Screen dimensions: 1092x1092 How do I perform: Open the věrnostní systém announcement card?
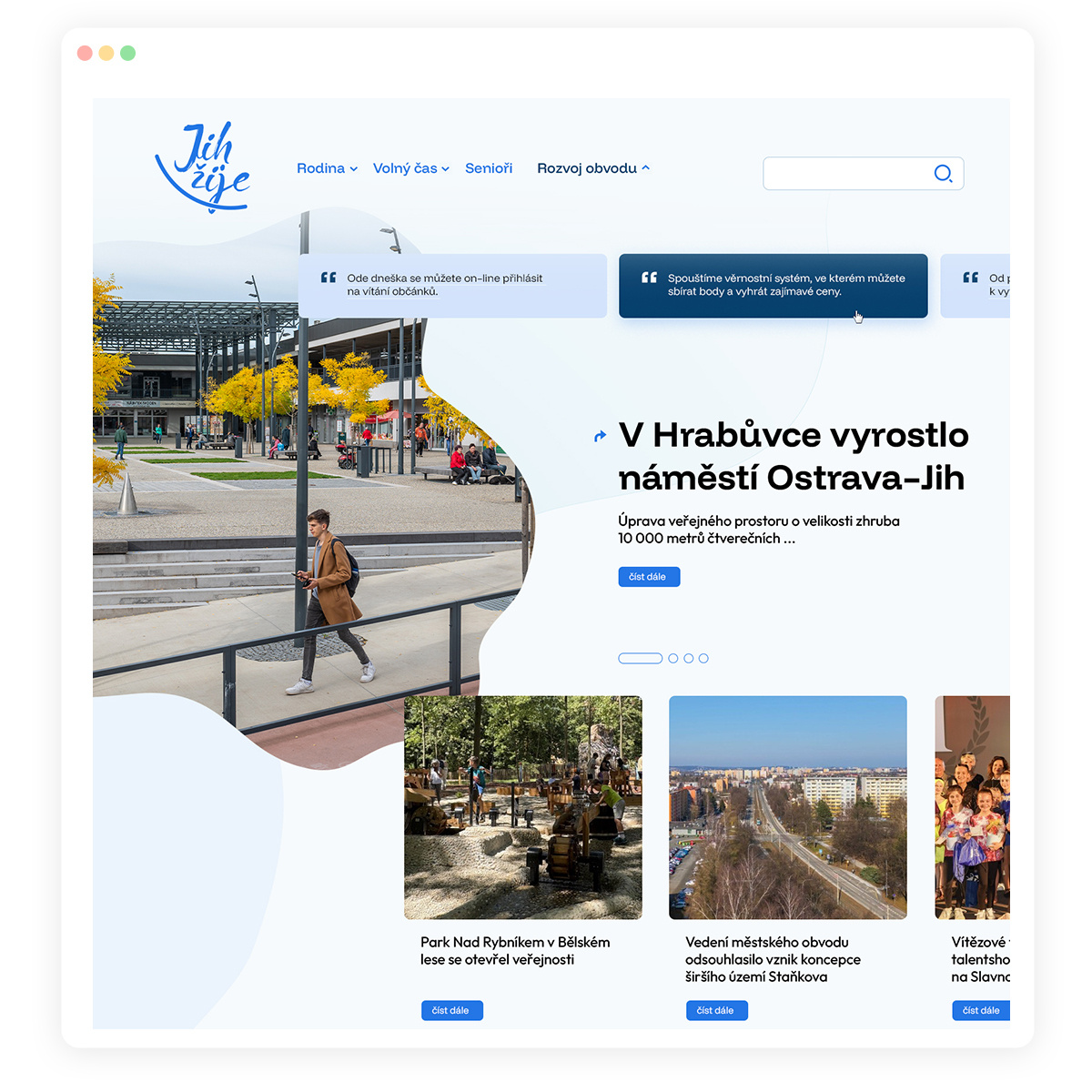click(773, 286)
